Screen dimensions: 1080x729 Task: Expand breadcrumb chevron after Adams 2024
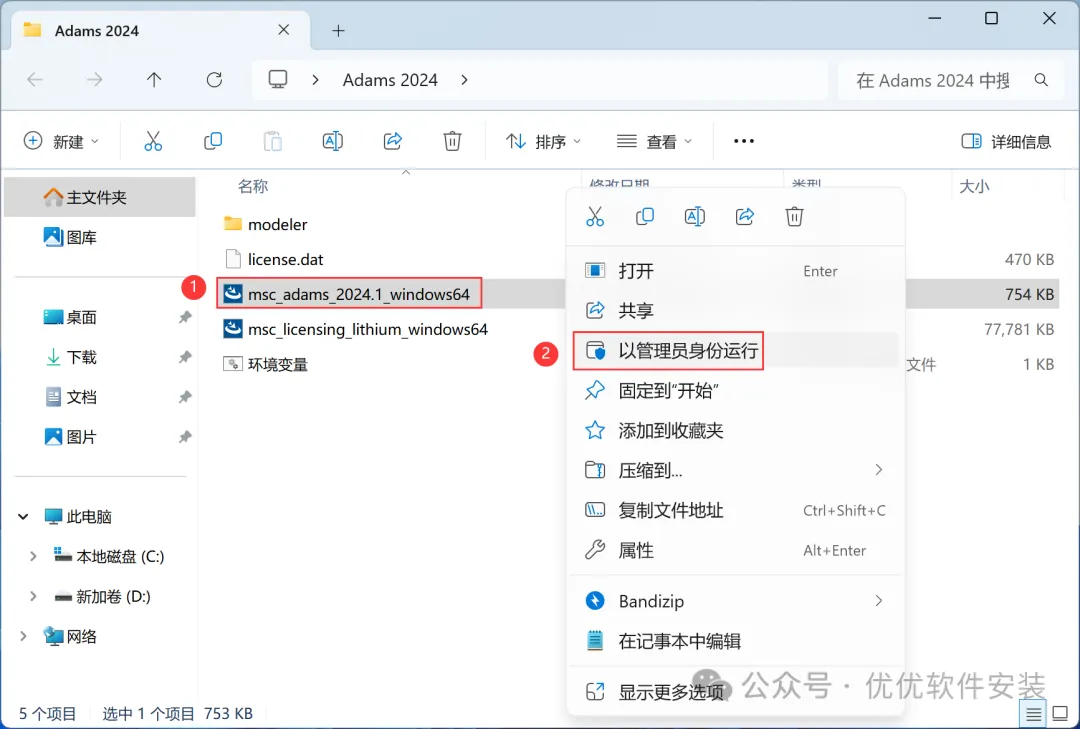coord(464,80)
